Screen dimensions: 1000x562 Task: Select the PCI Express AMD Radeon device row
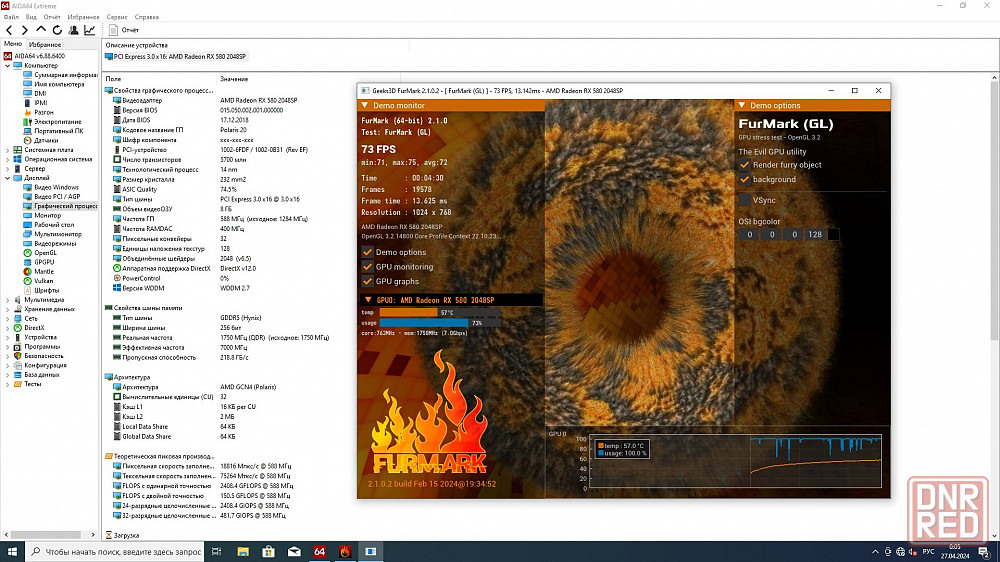[176, 57]
